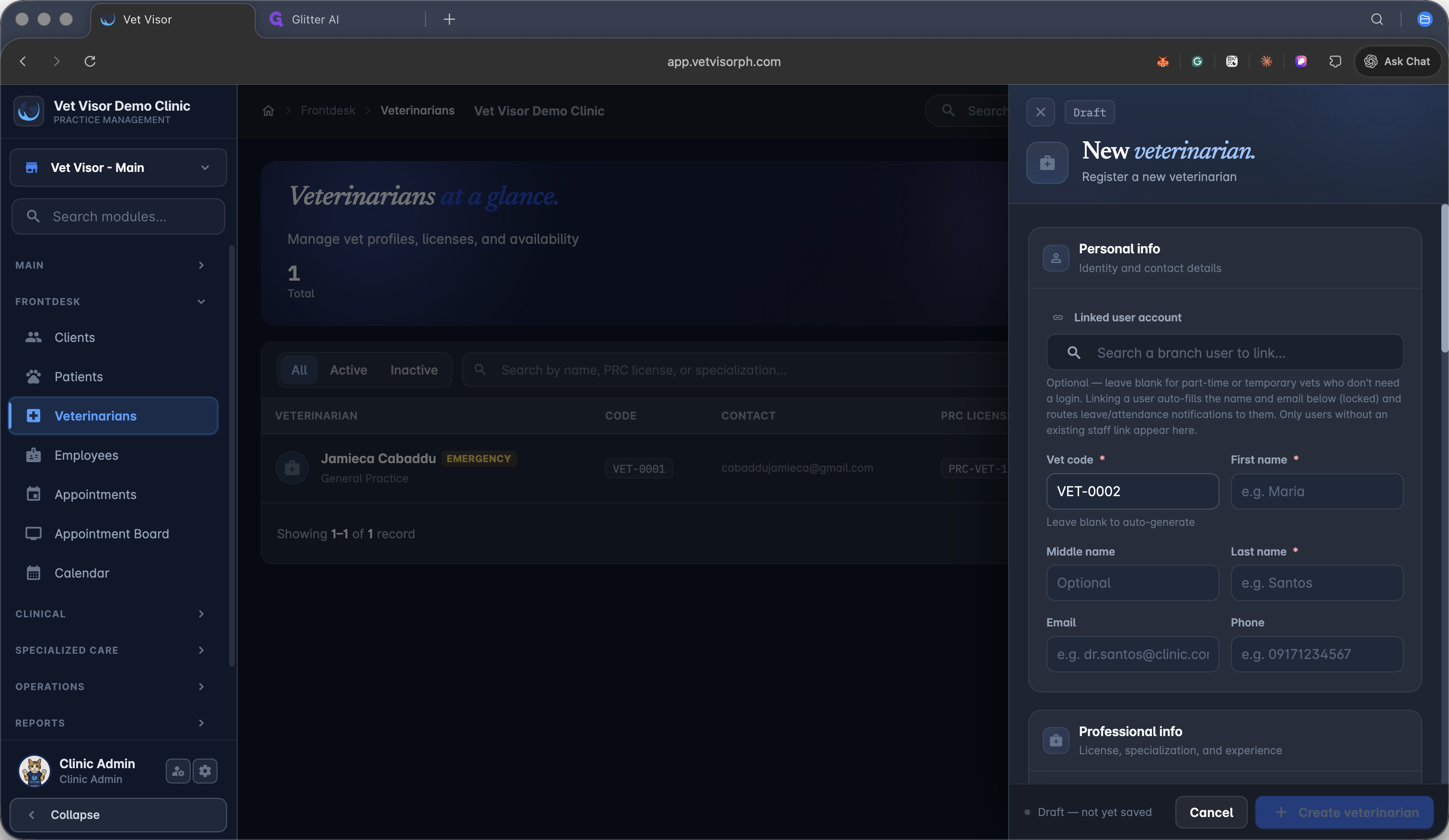Image resolution: width=1449 pixels, height=840 pixels.
Task: Expand the OPERATIONS section
Action: 110,687
